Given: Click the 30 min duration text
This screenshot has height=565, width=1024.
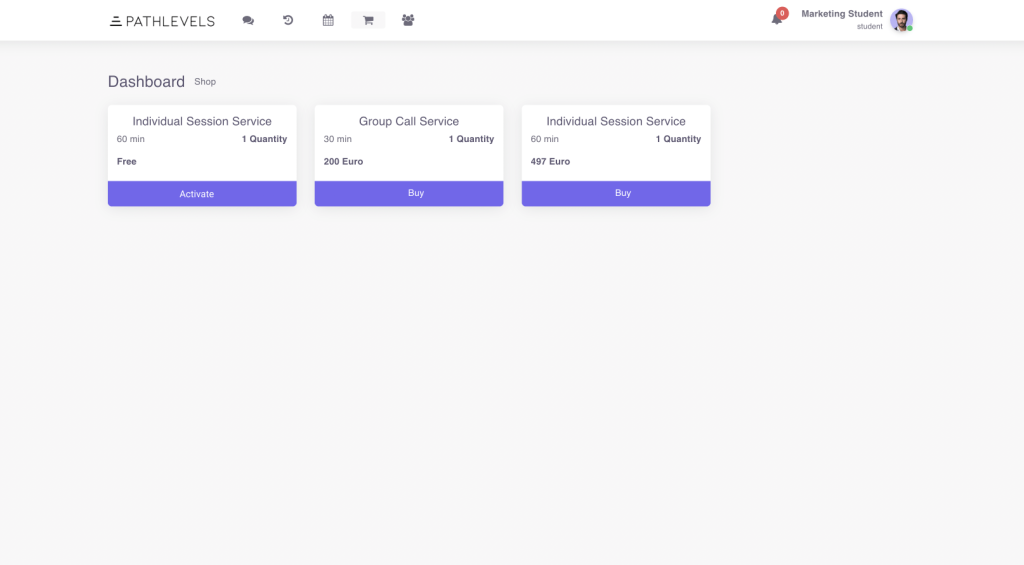Looking at the screenshot, I should point(338,139).
